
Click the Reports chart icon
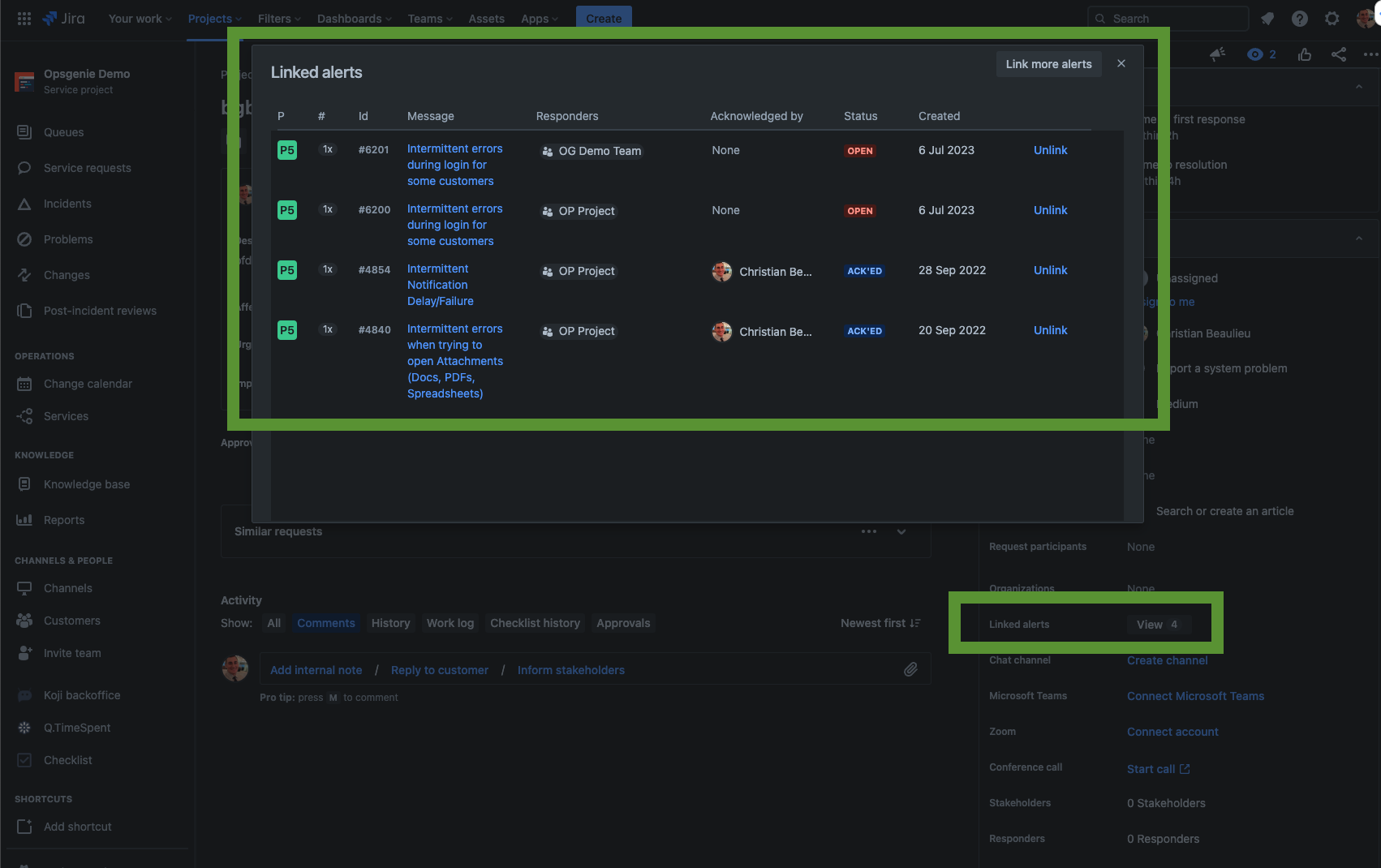click(x=24, y=520)
